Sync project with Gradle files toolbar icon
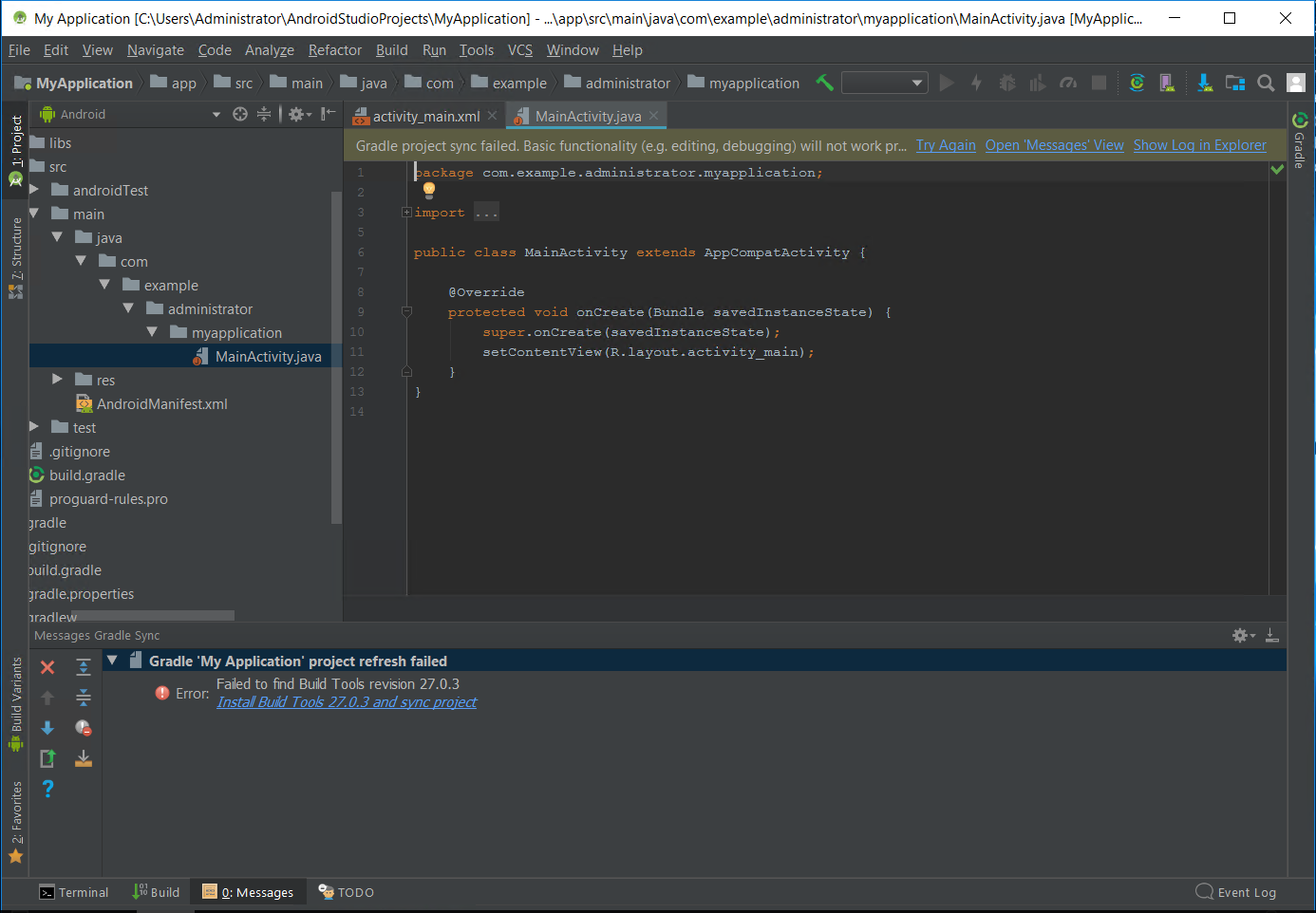 point(1137,83)
